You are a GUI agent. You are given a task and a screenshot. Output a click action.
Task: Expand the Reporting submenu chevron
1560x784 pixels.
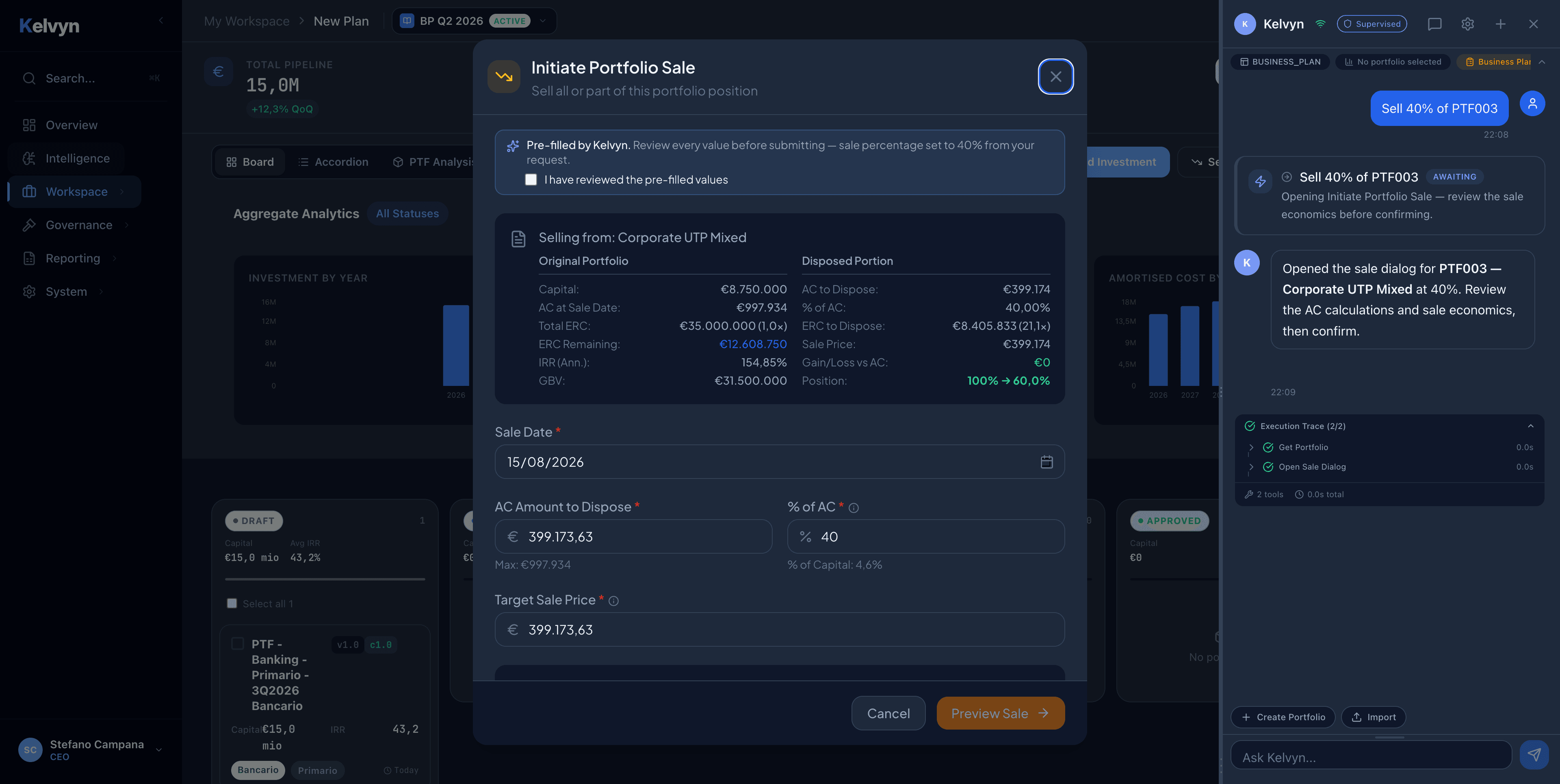pyautogui.click(x=115, y=258)
